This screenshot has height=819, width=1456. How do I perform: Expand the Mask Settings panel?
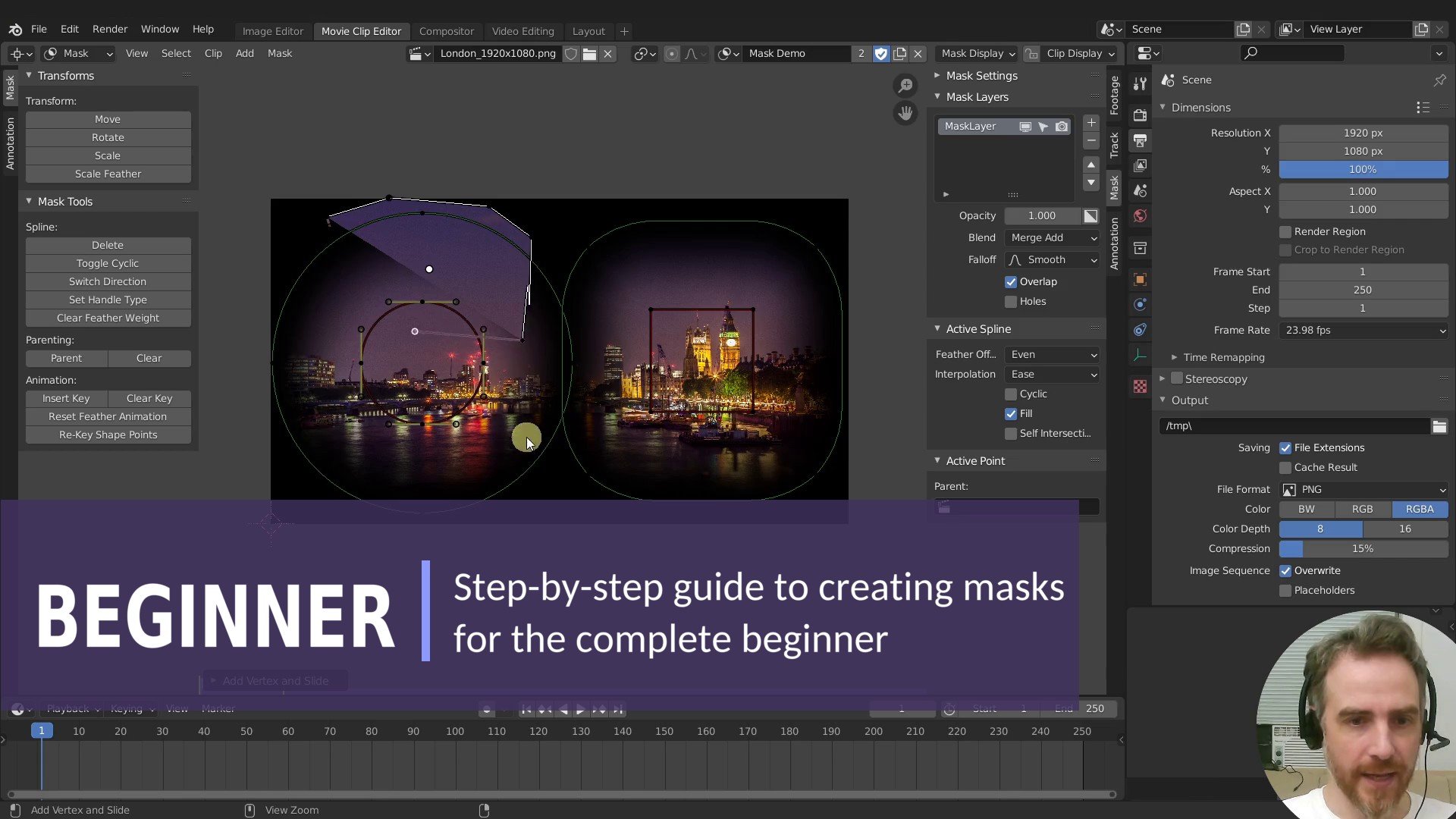point(981,76)
